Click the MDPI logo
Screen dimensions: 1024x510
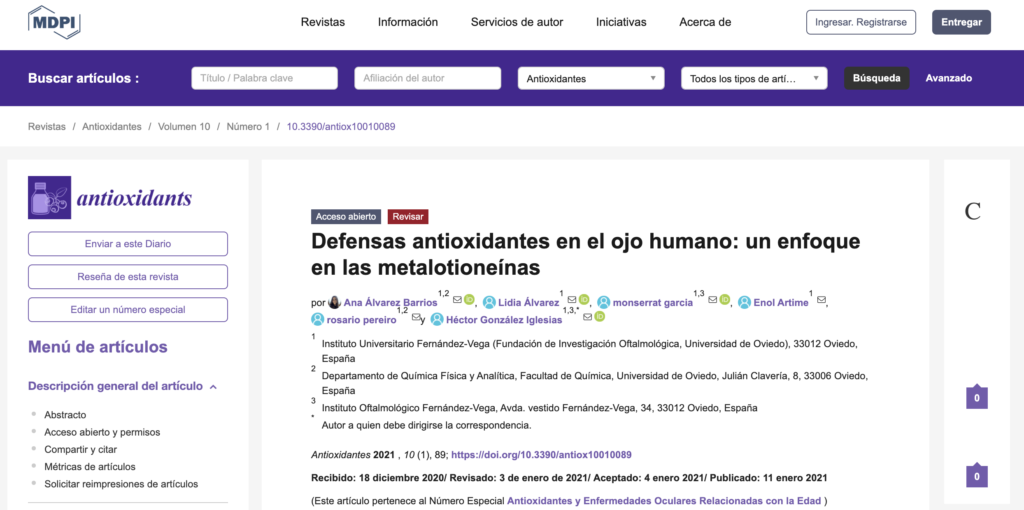[56, 21]
